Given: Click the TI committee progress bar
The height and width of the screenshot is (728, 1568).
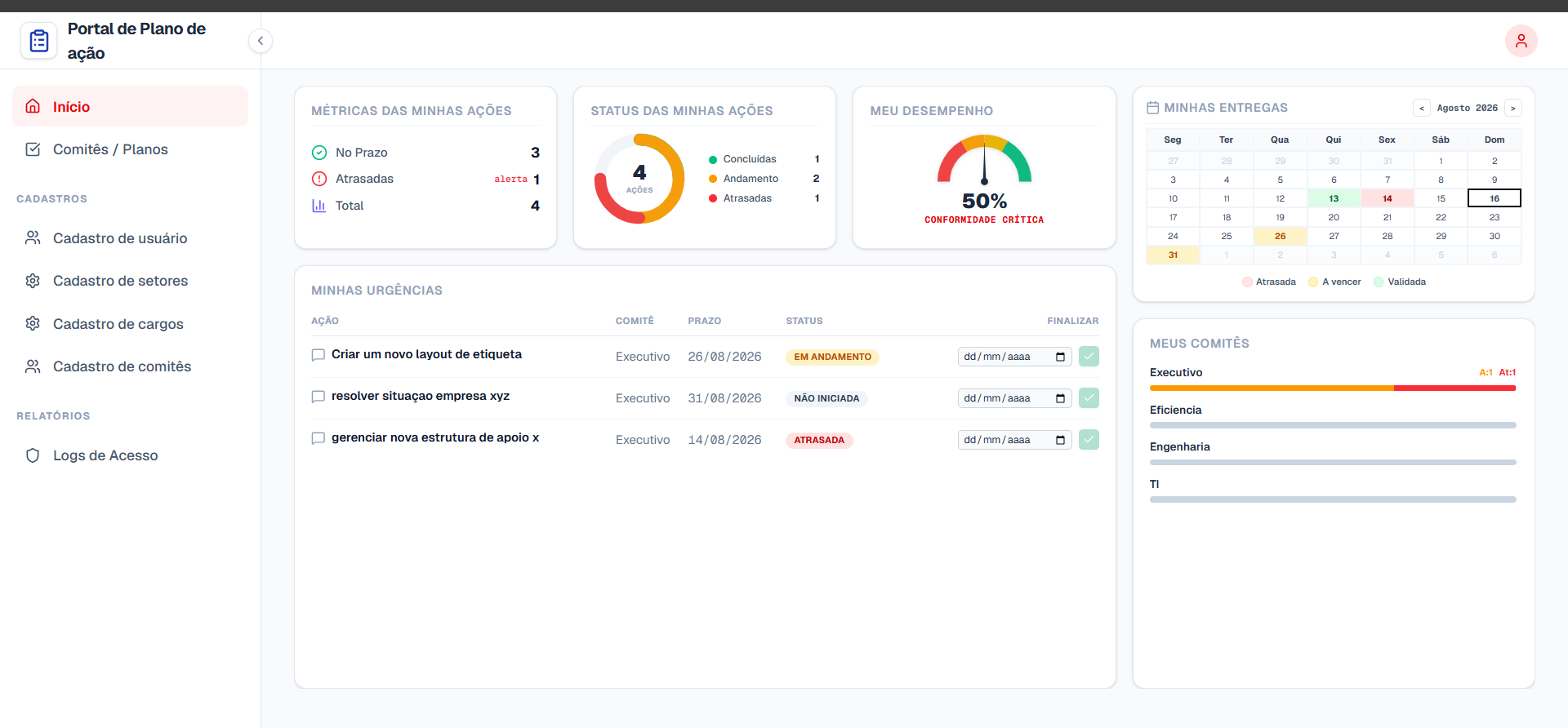Looking at the screenshot, I should 1333,499.
